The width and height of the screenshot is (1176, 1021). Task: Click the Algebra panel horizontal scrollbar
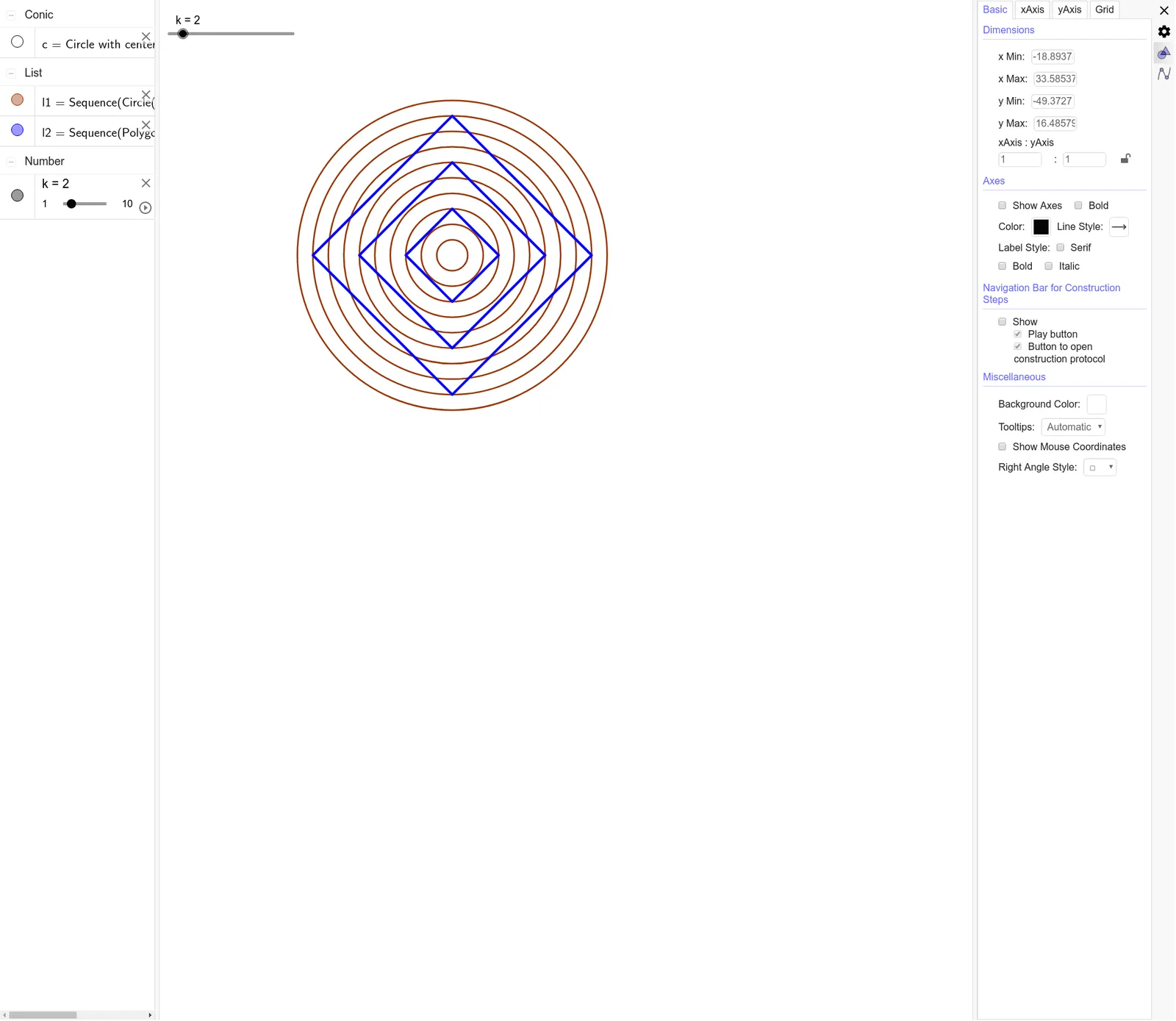pyautogui.click(x=43, y=1014)
